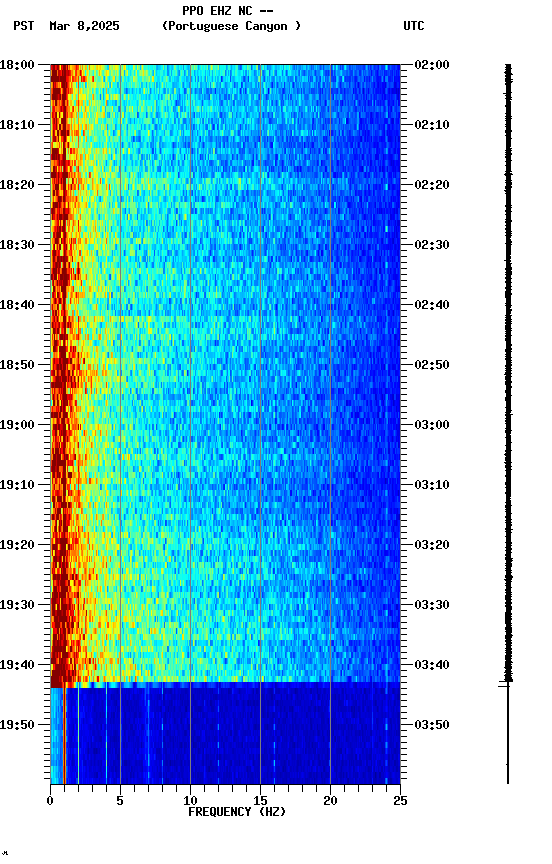Click the 02:50 UTC time label
This screenshot has height=864, width=552.
[432, 365]
